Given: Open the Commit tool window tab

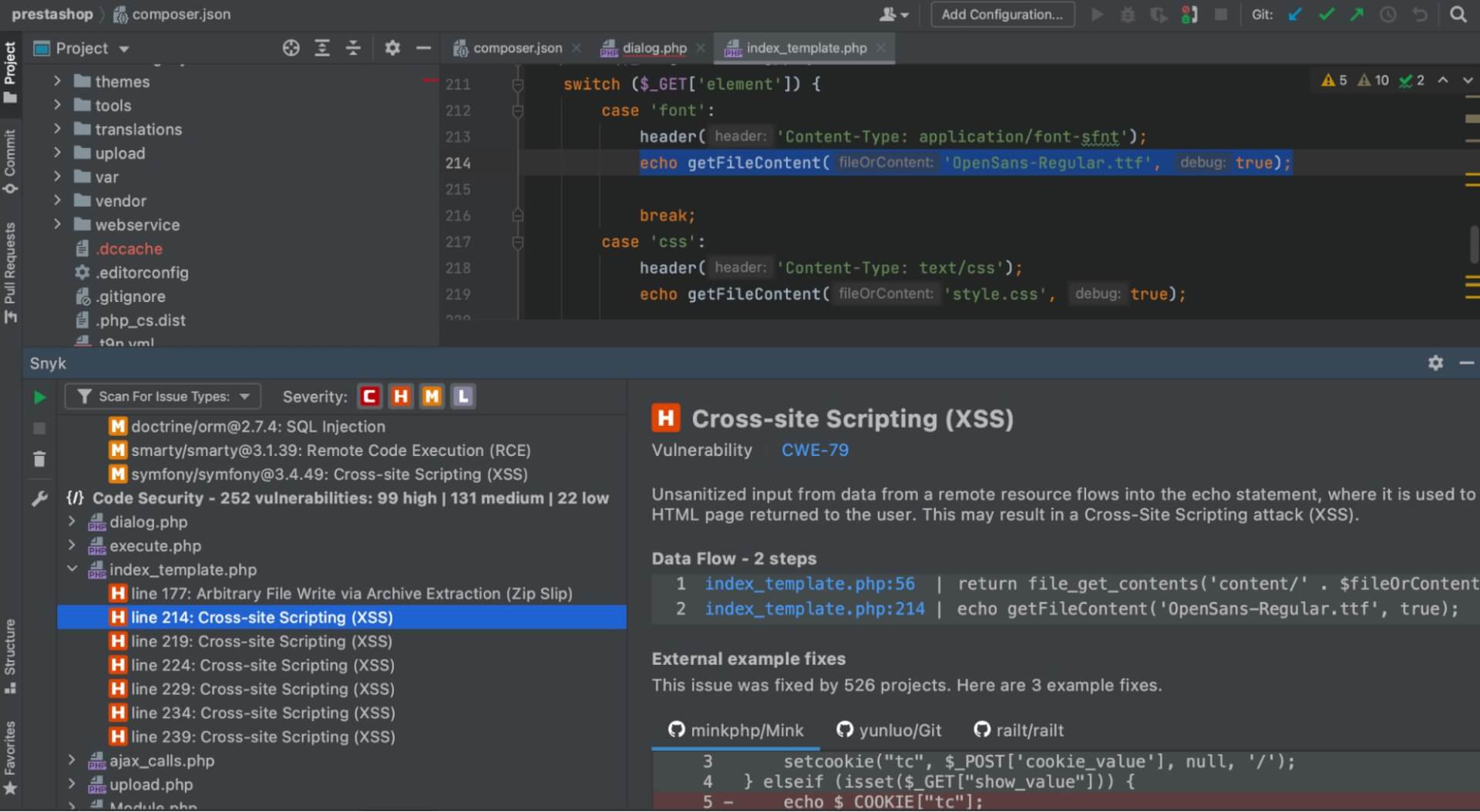Looking at the screenshot, I should pos(10,162).
